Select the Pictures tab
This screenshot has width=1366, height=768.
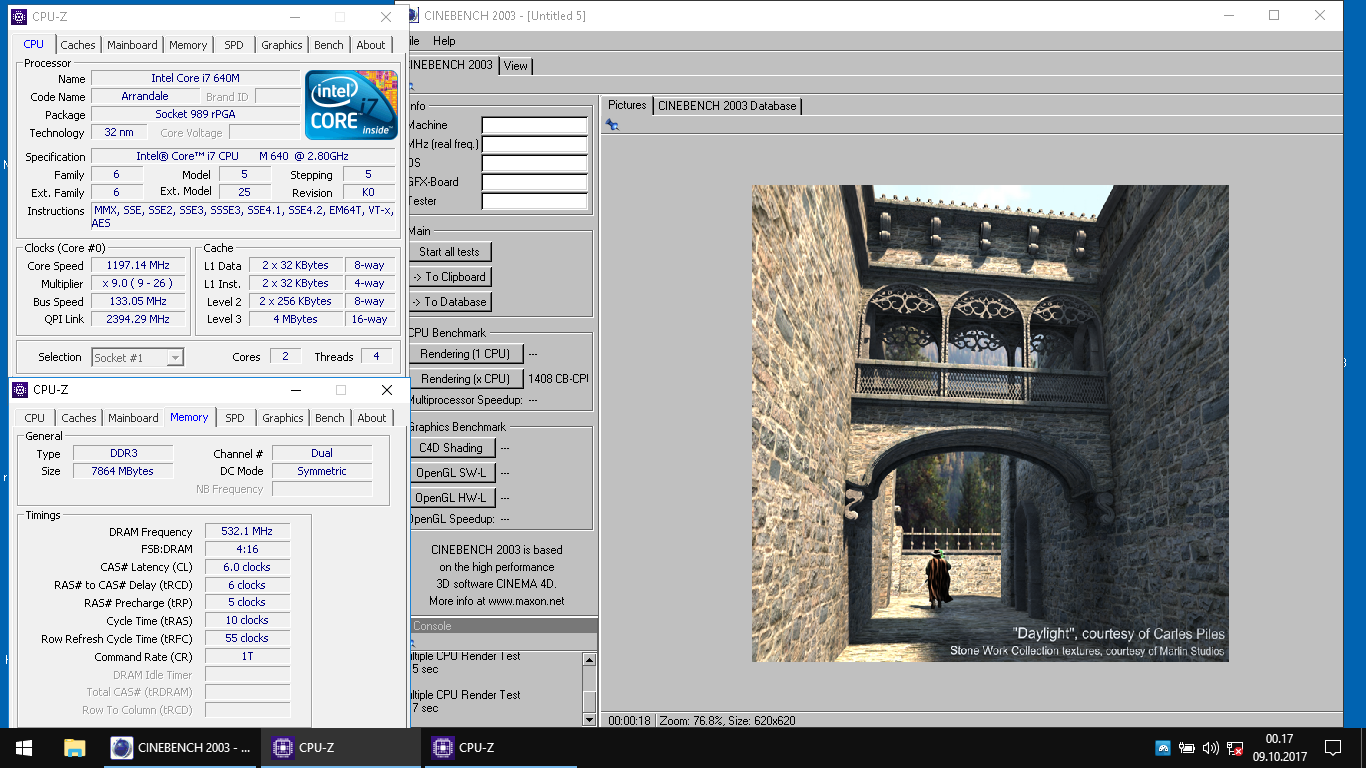click(x=627, y=105)
